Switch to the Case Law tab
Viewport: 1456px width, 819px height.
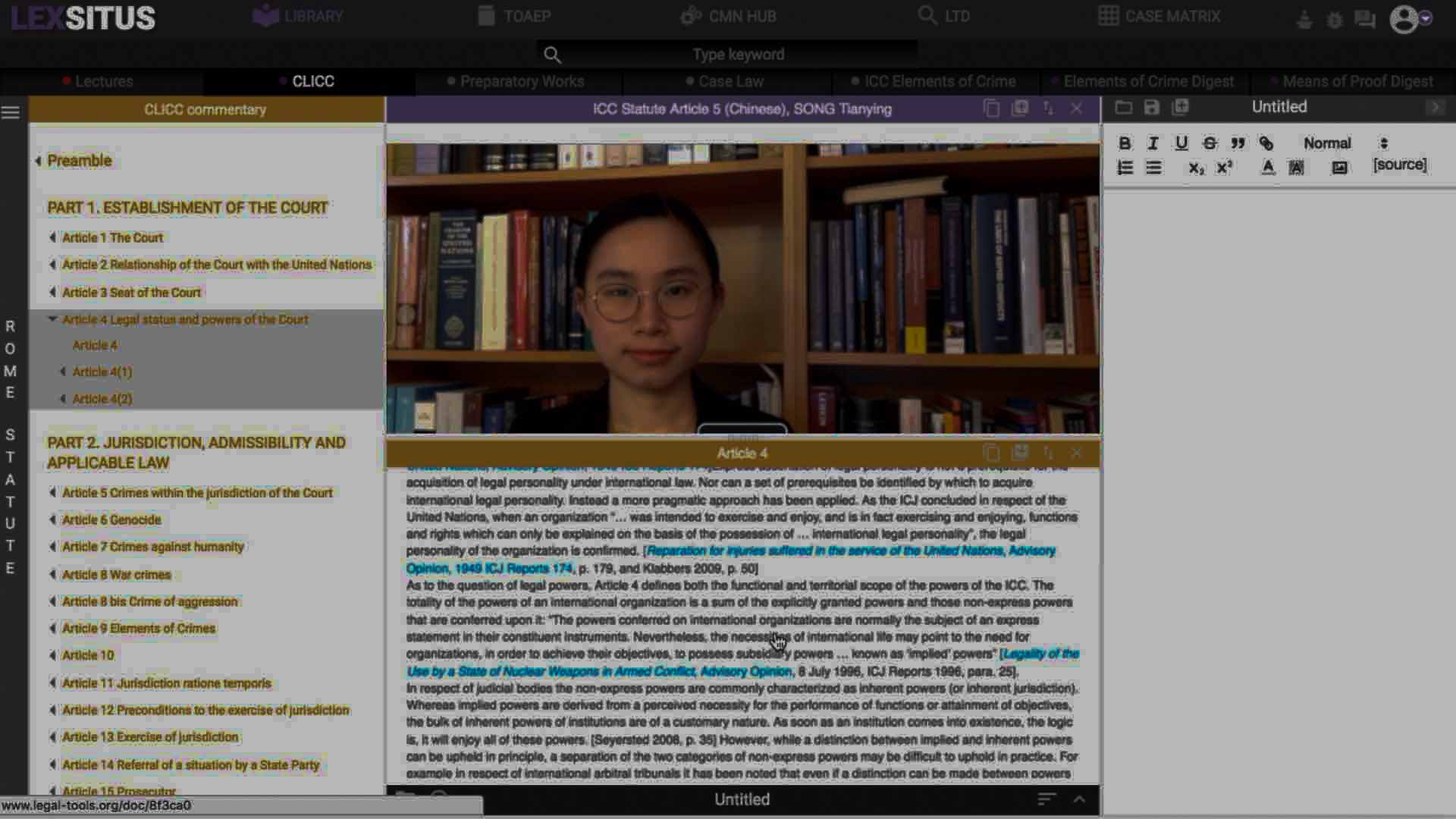730,81
